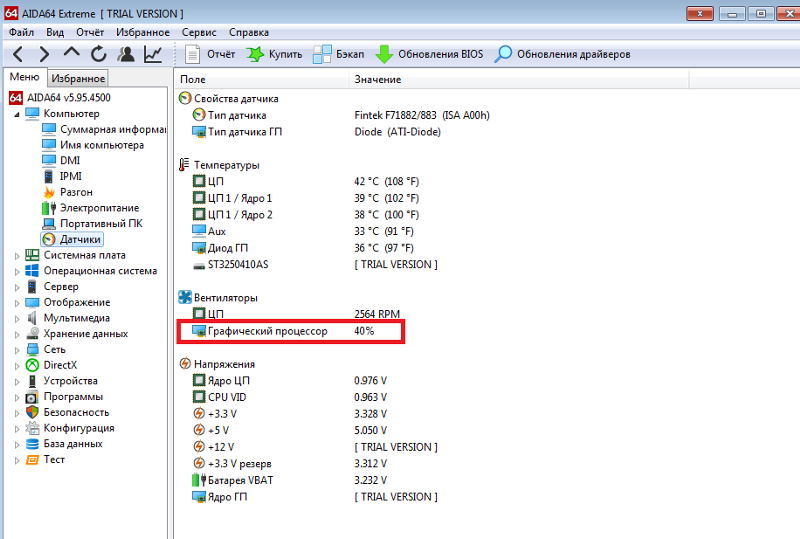Click the DirectX Xbox icon
Viewport: 800px width, 539px height.
[x=32, y=365]
